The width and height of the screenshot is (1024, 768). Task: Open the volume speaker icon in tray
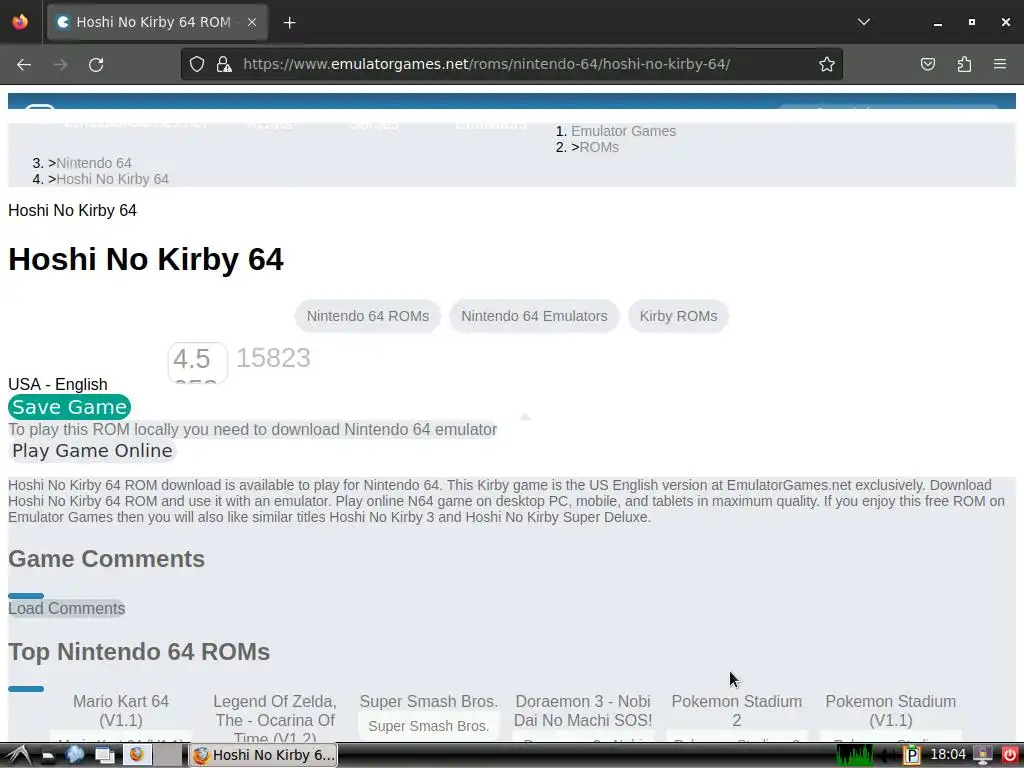(887, 756)
